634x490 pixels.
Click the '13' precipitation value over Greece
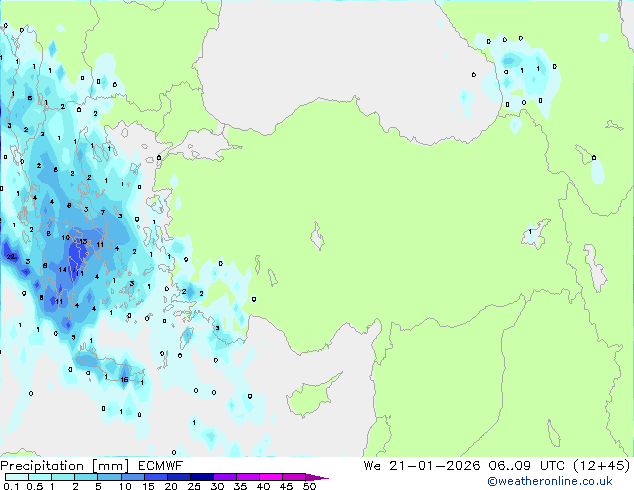coord(83,241)
